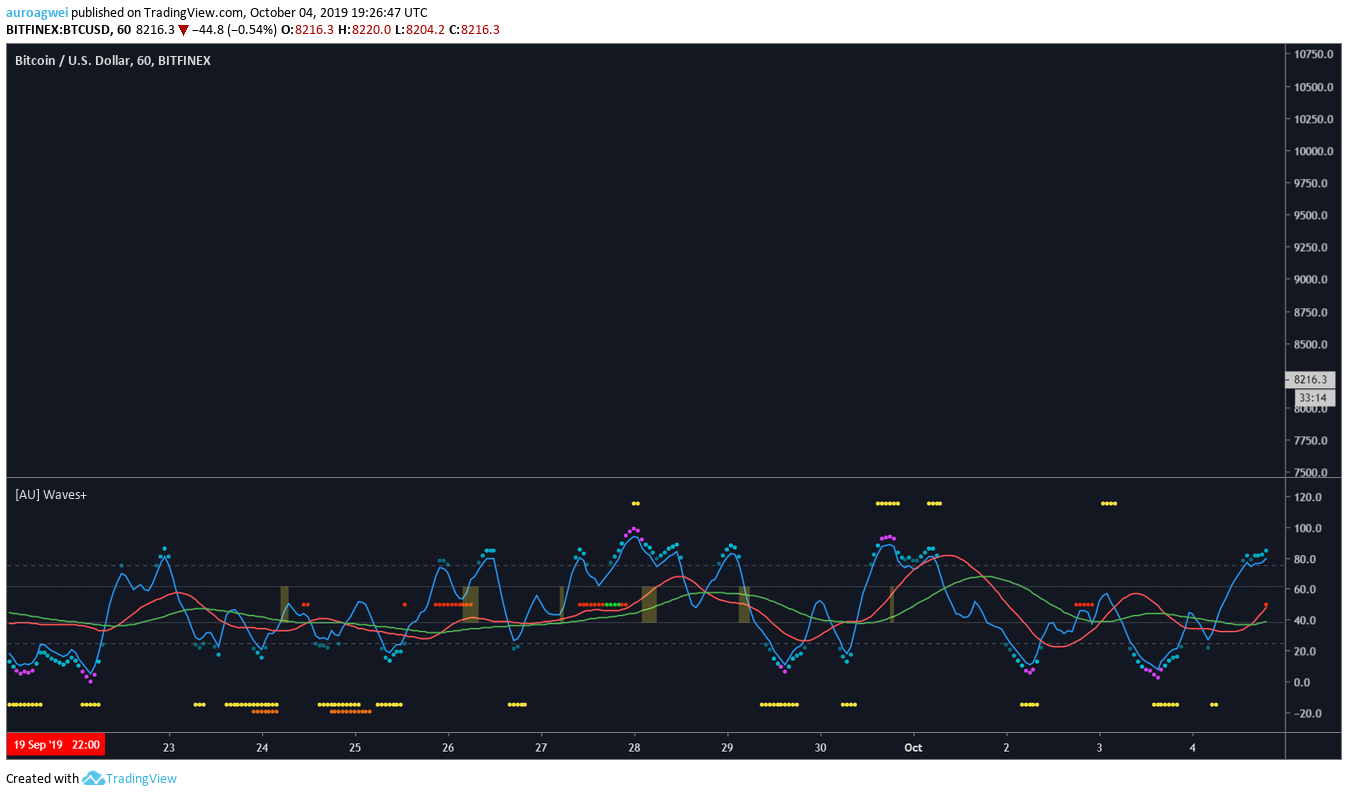Viewport: 1348px width, 796px height.
Task: Click the 29 date label on time axis
Action: [727, 746]
